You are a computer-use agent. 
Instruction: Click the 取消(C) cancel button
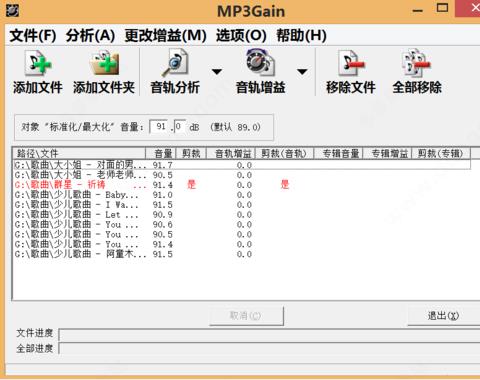[x=246, y=315]
